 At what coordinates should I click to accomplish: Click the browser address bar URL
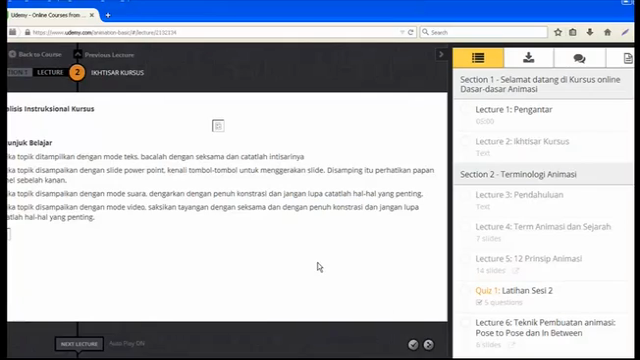pos(104,33)
